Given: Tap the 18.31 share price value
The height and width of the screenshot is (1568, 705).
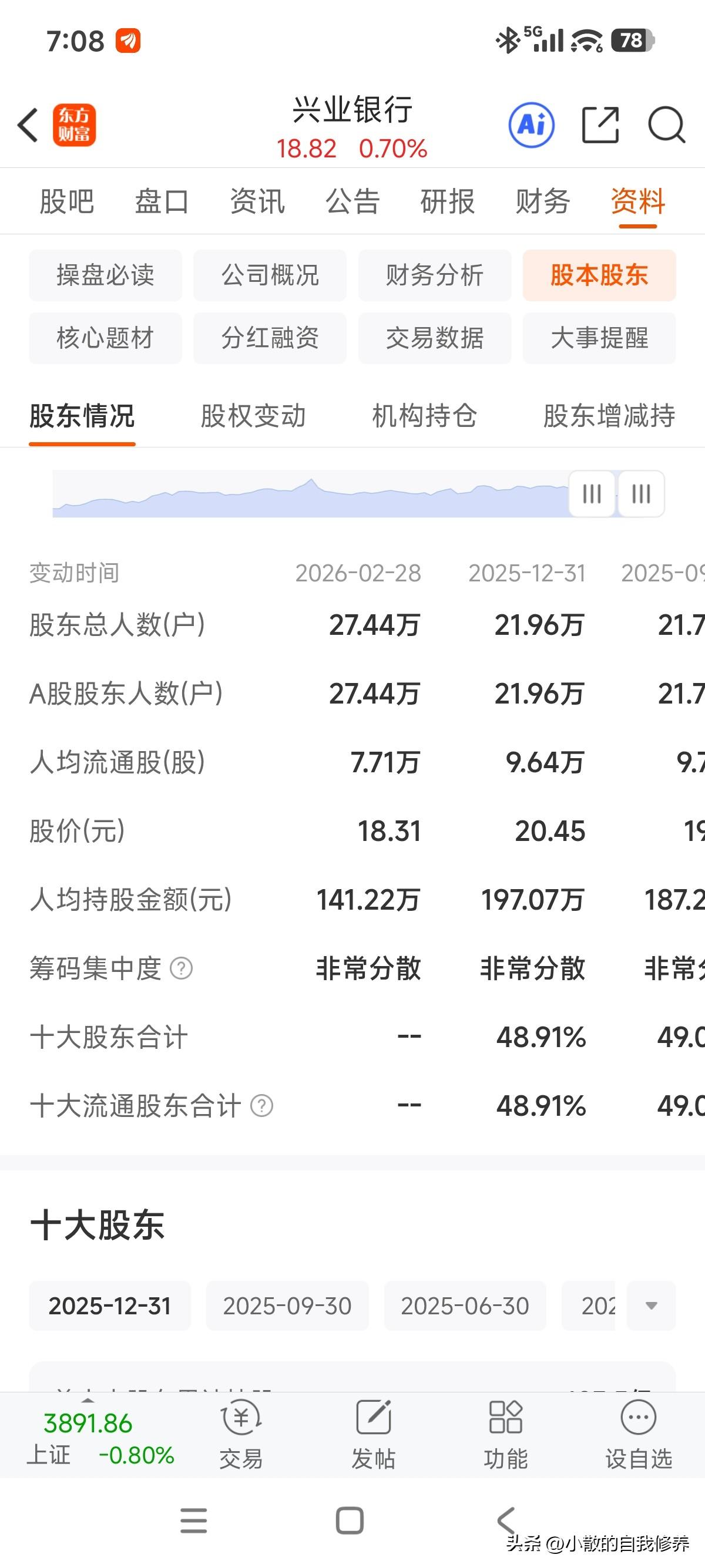Looking at the screenshot, I should pos(389,831).
